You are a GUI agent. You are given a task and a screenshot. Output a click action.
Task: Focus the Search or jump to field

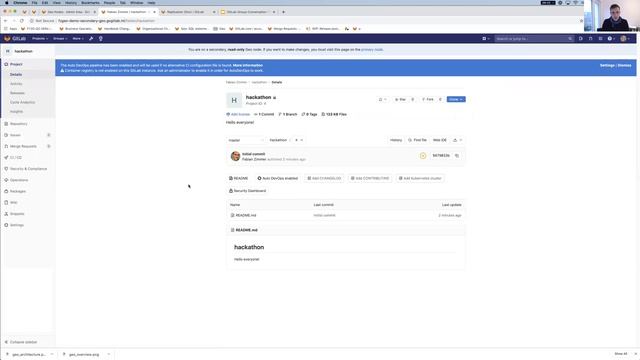coord(534,39)
